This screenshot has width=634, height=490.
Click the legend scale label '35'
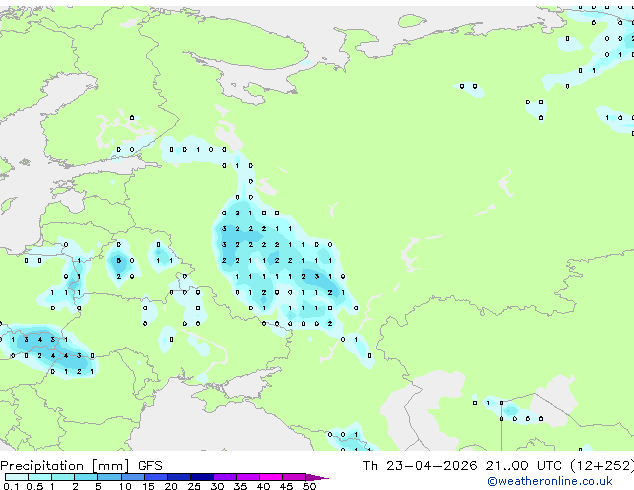[240, 486]
